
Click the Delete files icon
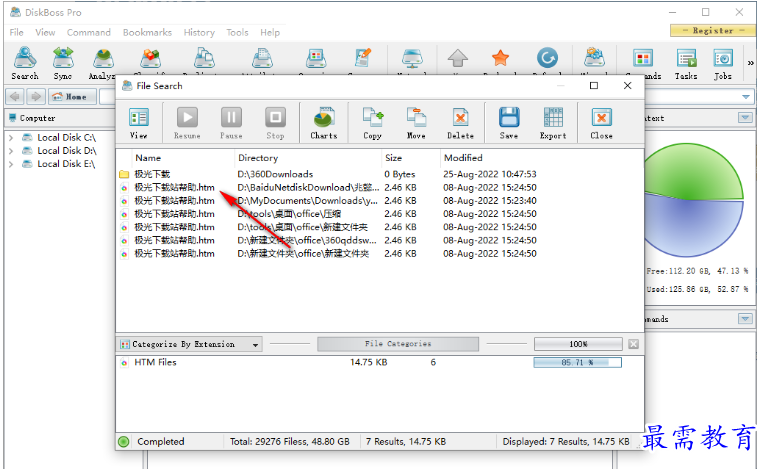click(460, 123)
